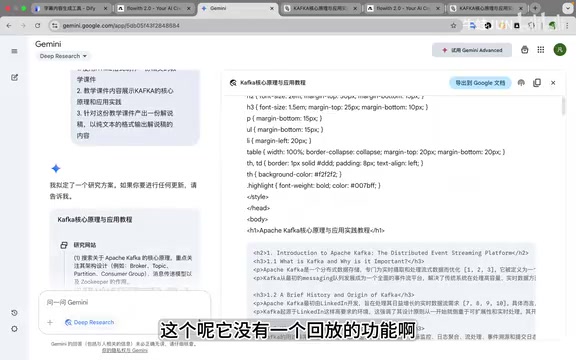This screenshot has height=360, width=576.
Task: Click the icon left of the Google apps grid
Action: (x=525, y=50)
